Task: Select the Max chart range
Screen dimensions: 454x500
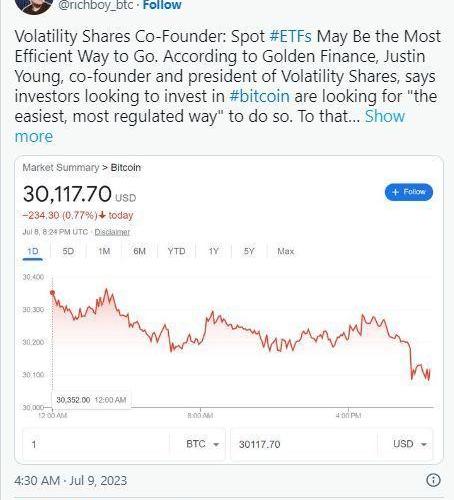Action: tap(286, 251)
